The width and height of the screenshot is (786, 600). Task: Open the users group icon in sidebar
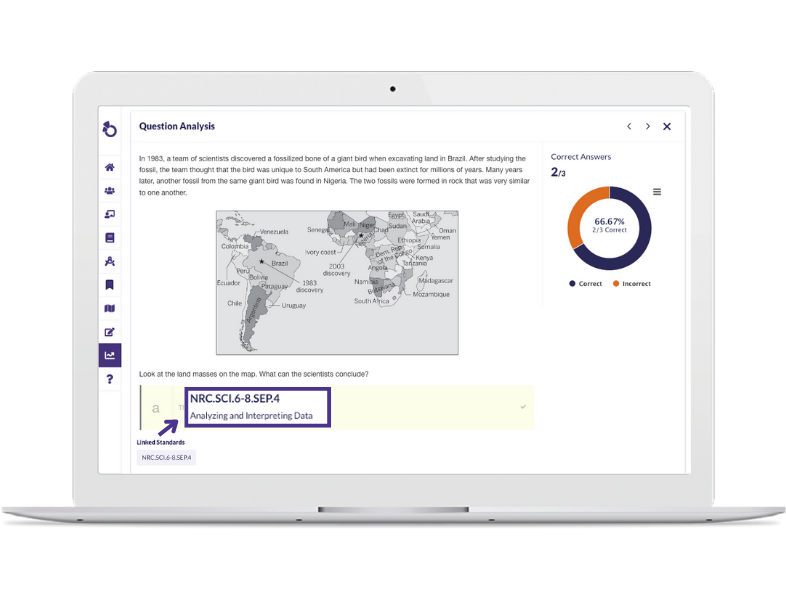pyautogui.click(x=110, y=191)
